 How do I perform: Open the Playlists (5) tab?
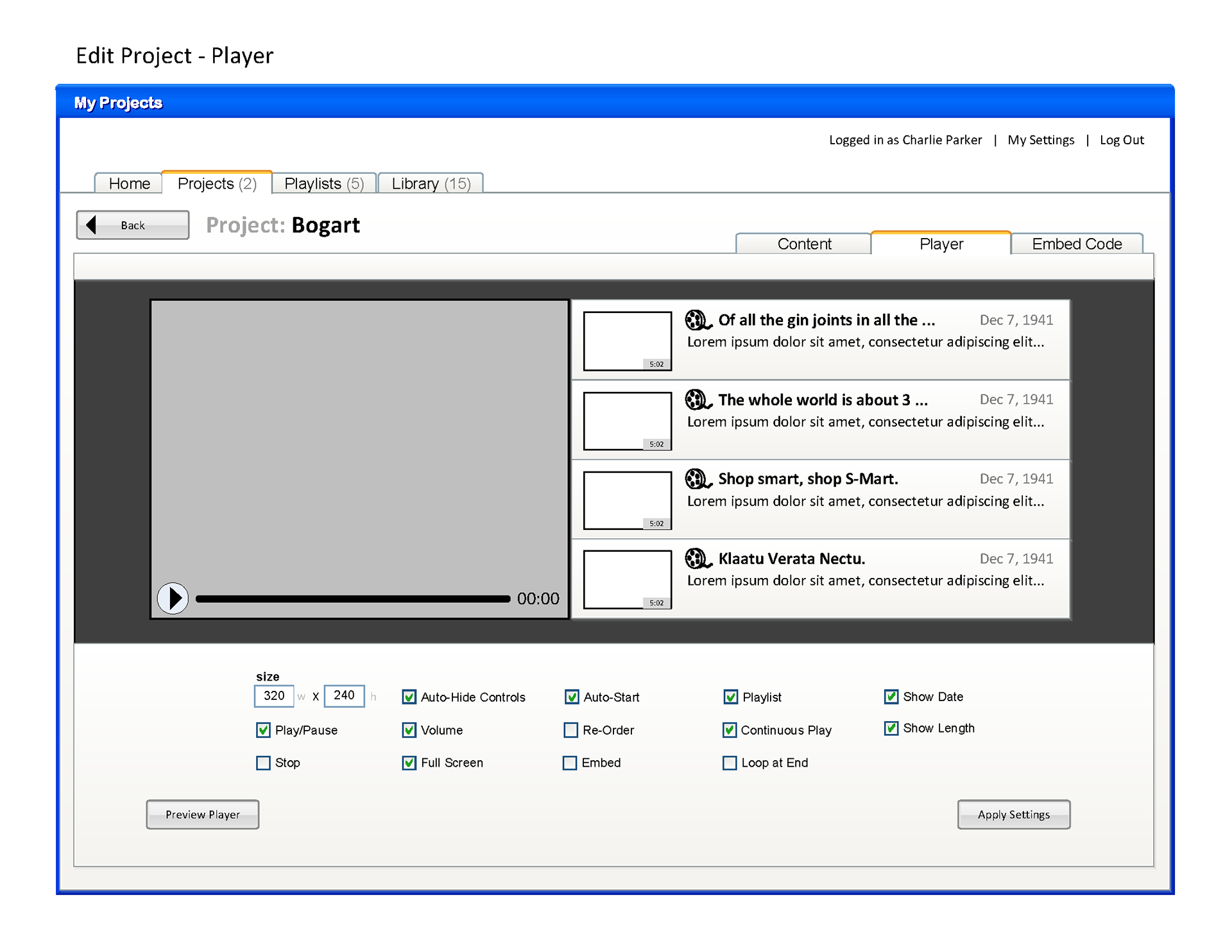pos(324,183)
